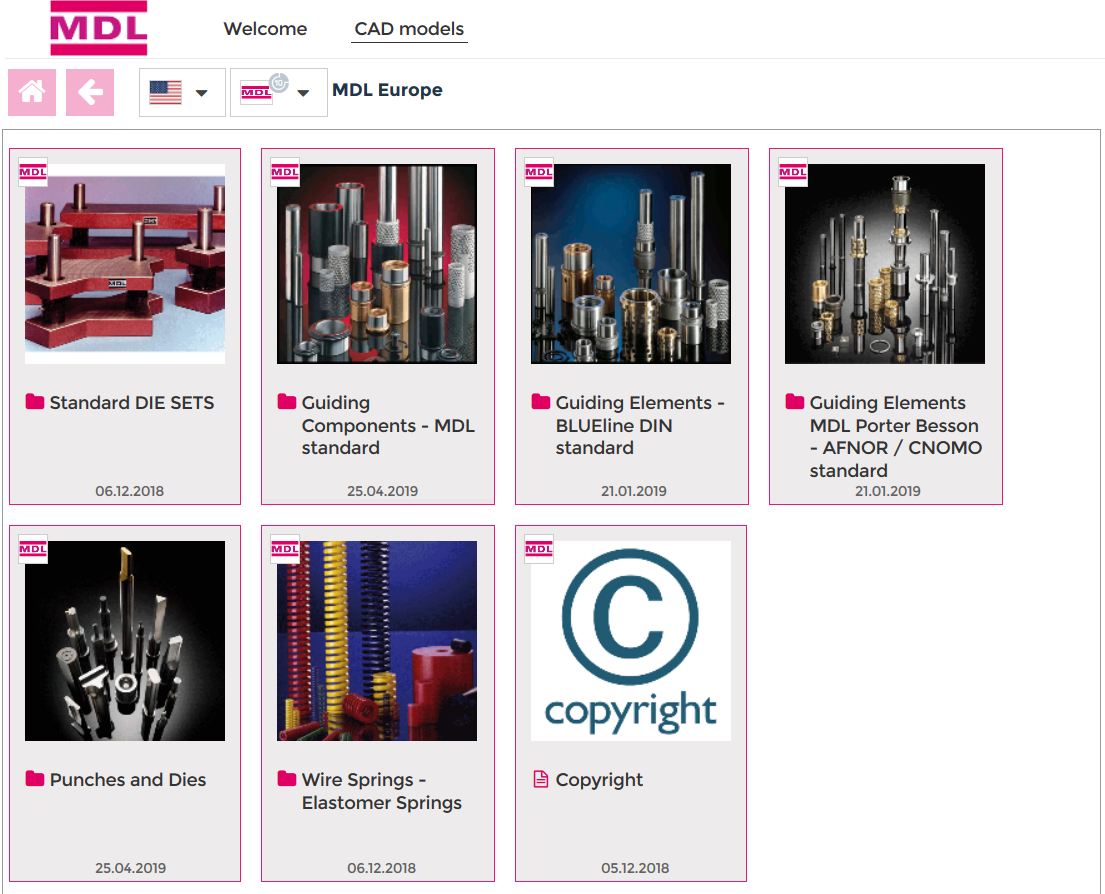This screenshot has width=1105, height=894.
Task: Click MDL catalog icon with clock badge
Action: (264, 89)
